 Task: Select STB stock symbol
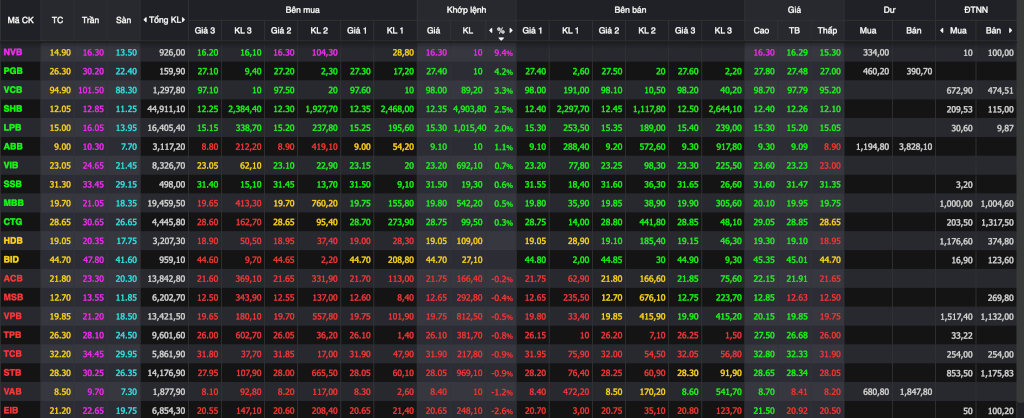(x=12, y=372)
